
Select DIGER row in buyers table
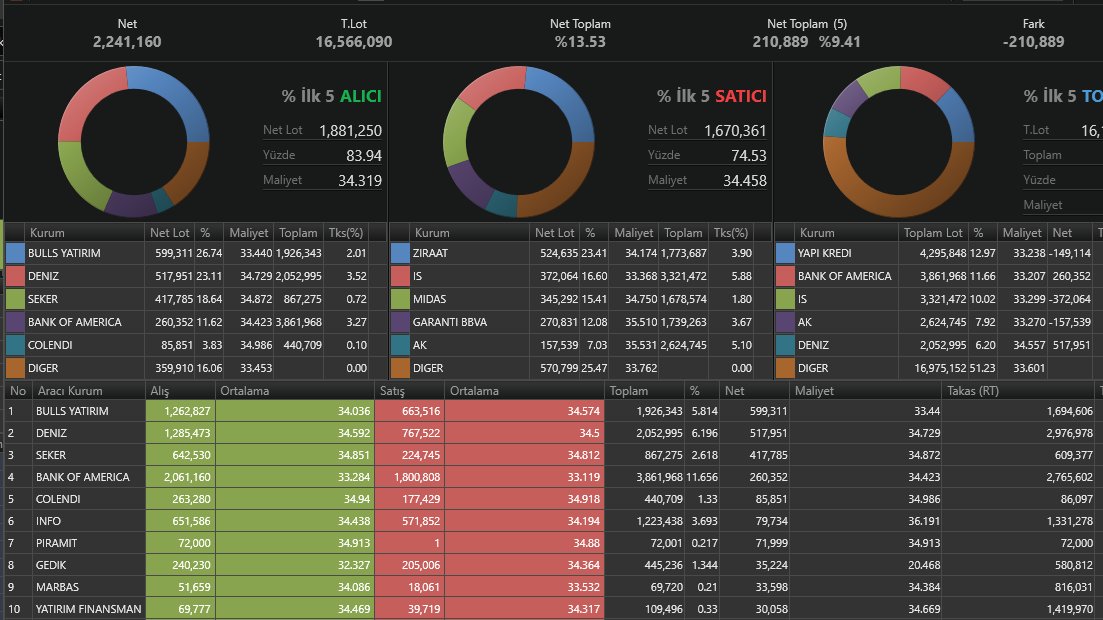[196, 368]
